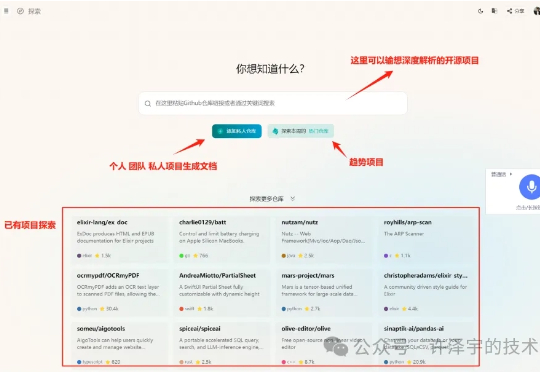The height and width of the screenshot is (372, 540).
Task: Open the olive-editor/olive repository card
Action: (x=324, y=344)
